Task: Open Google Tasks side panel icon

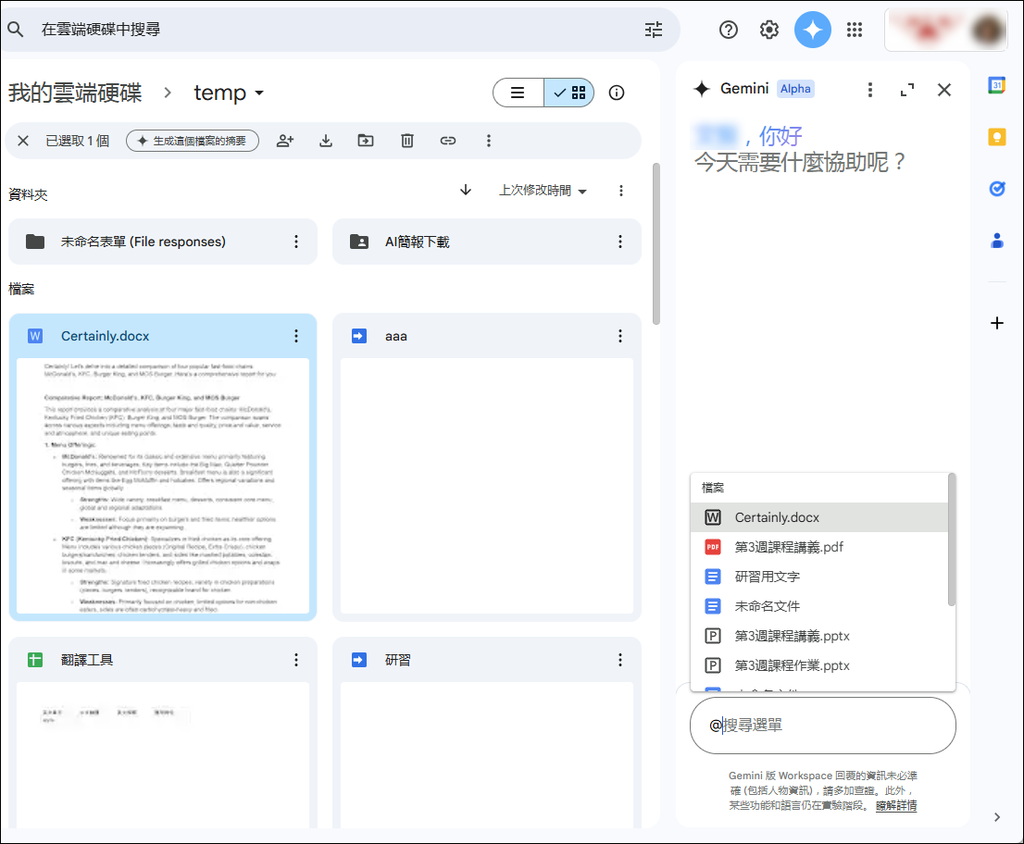Action: pyautogui.click(x=997, y=189)
